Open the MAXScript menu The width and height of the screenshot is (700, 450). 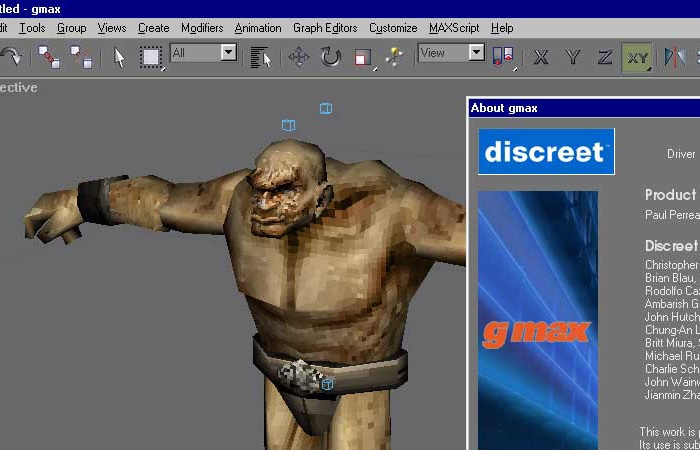(454, 28)
